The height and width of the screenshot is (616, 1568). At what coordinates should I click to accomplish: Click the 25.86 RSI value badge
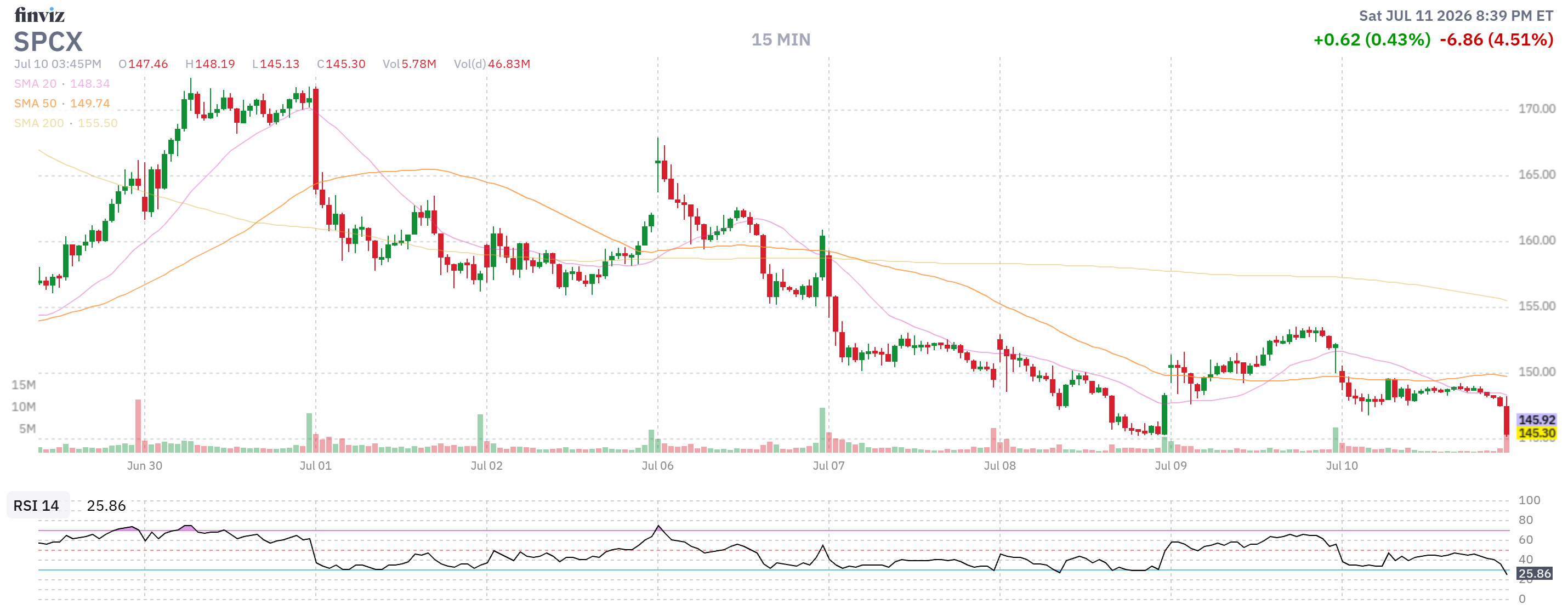[x=1534, y=573]
